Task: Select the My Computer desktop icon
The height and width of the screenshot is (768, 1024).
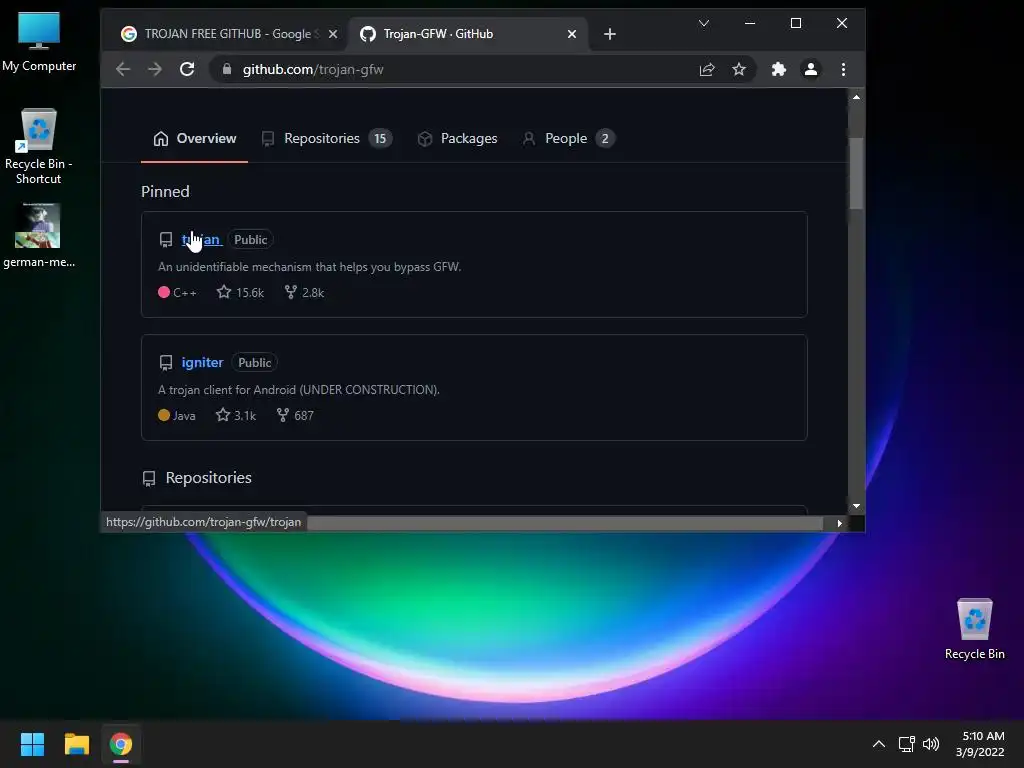Action: tap(39, 42)
